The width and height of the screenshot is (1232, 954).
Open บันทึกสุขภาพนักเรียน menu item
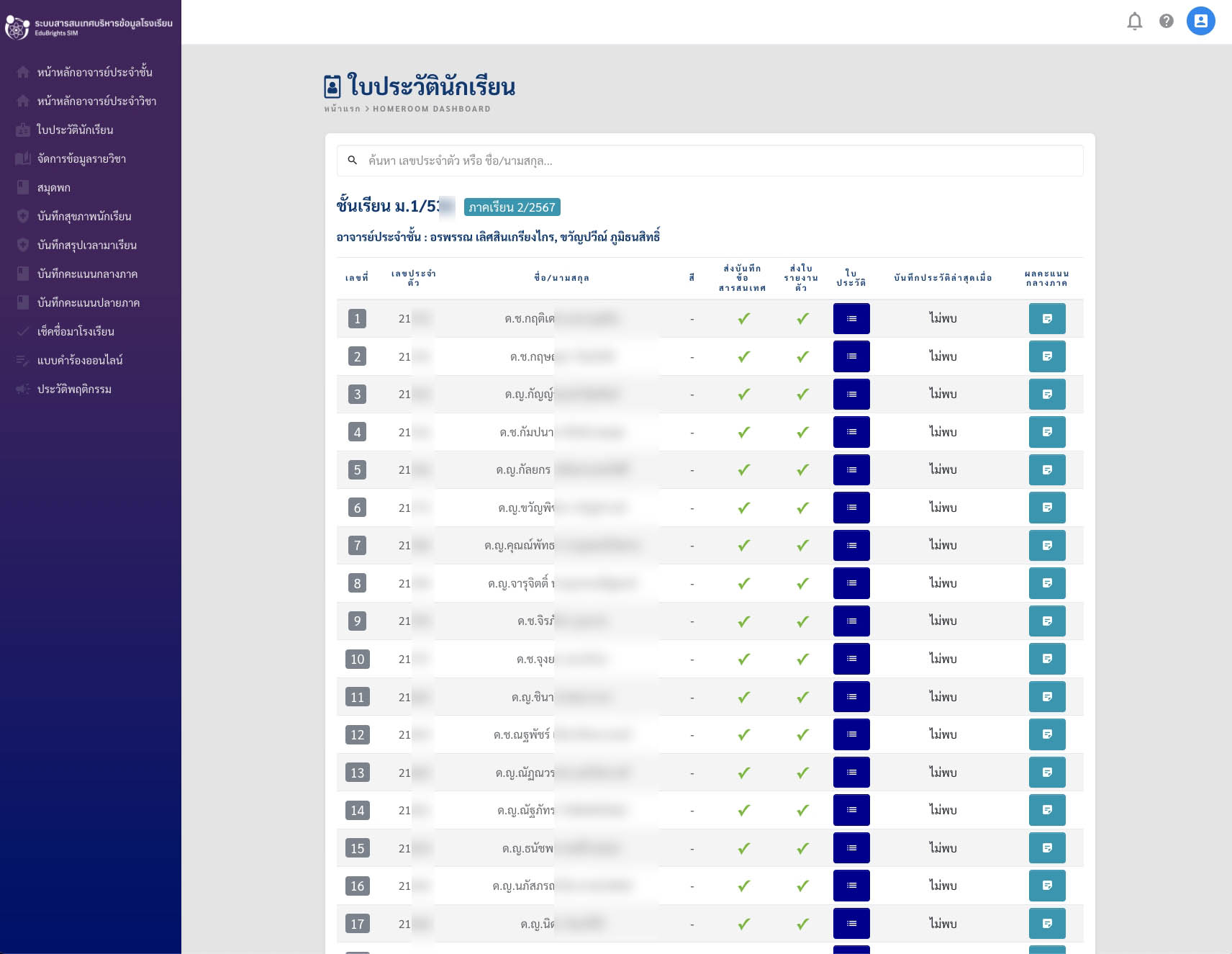(x=84, y=216)
